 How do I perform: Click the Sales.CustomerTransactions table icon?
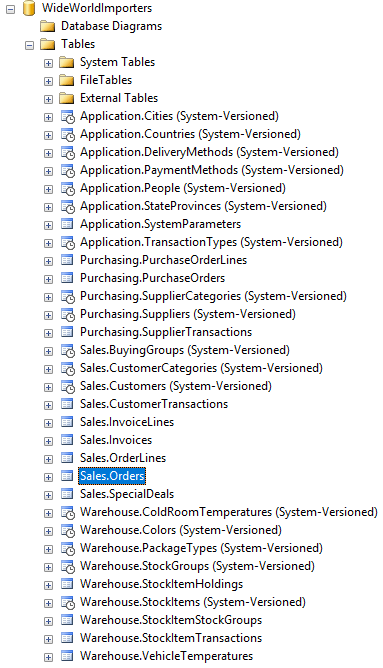click(67, 404)
